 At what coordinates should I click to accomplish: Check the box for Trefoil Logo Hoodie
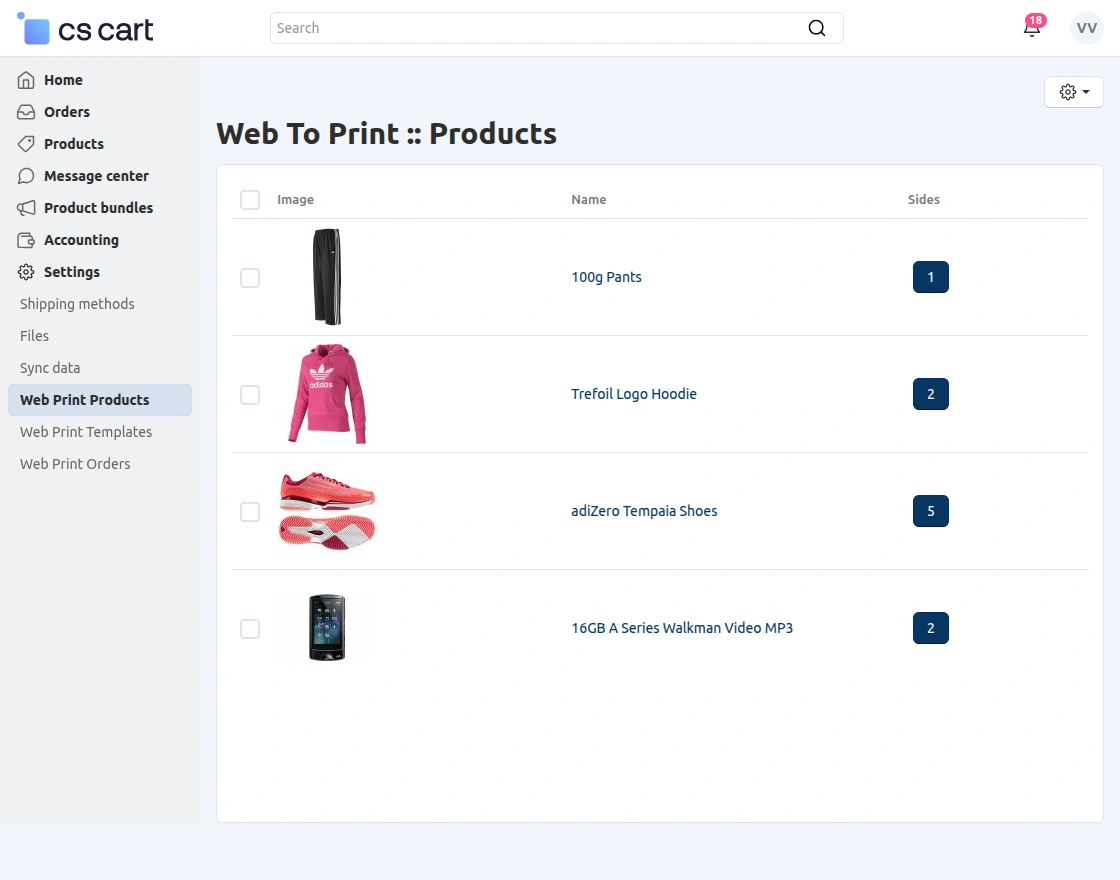250,394
